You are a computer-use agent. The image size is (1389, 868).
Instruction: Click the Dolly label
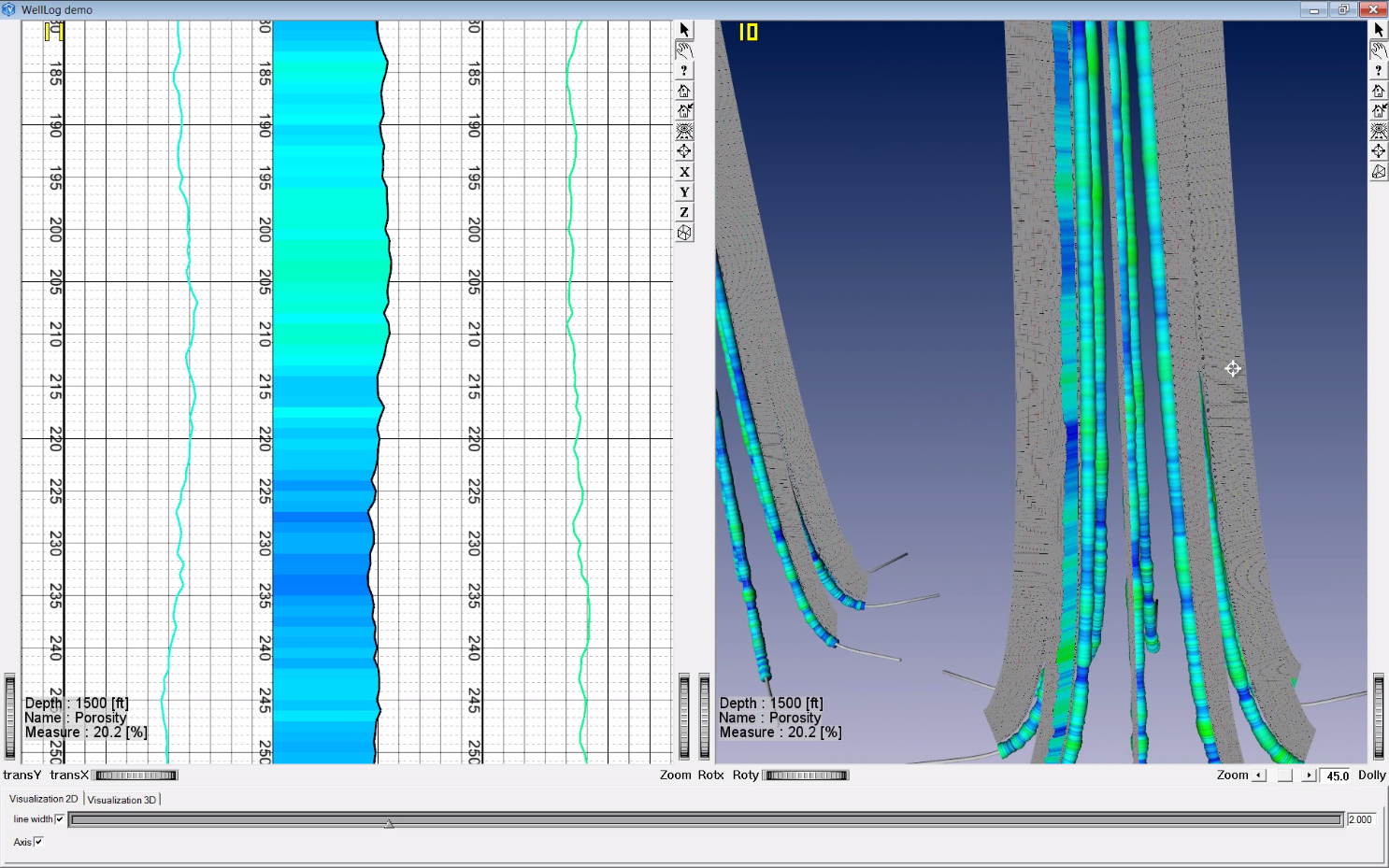[x=1372, y=775]
